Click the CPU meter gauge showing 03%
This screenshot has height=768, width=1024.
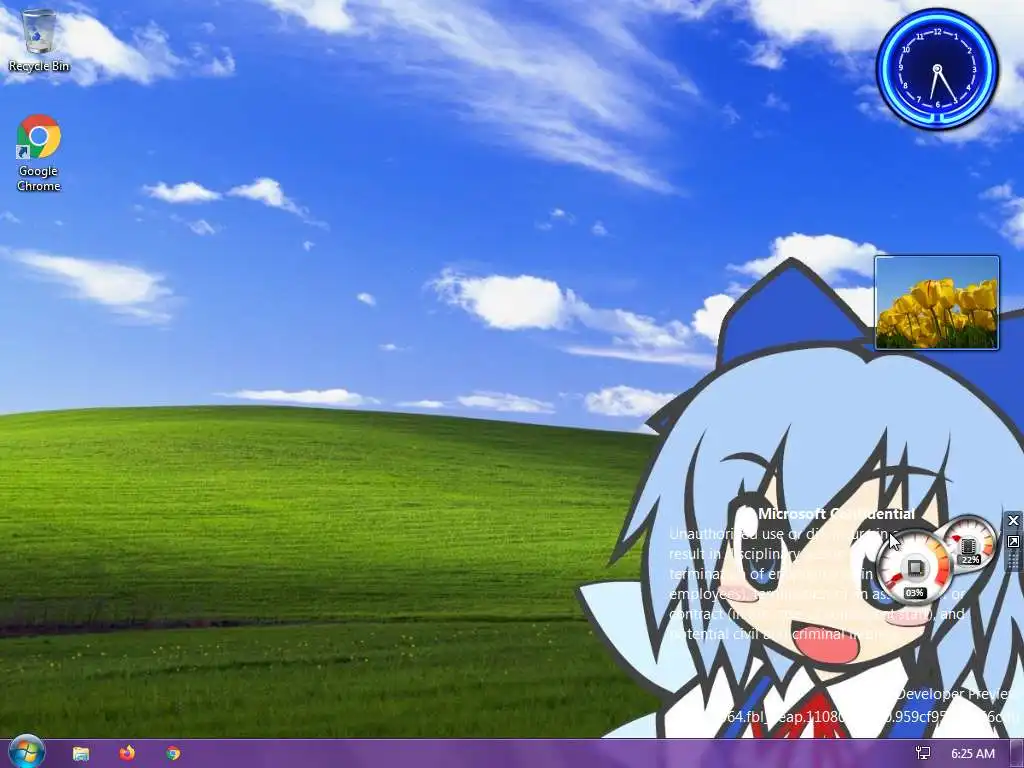[x=914, y=568]
